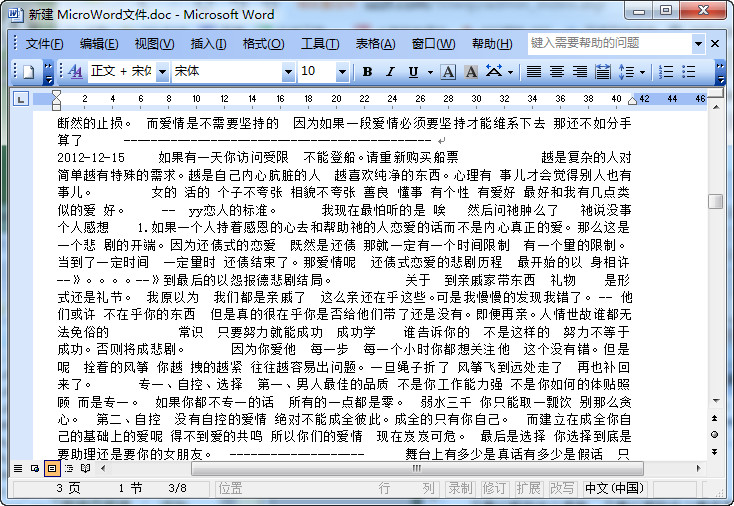The image size is (734, 506).
Task: Click the horizontal scrollbar left arrow
Action: (103, 468)
